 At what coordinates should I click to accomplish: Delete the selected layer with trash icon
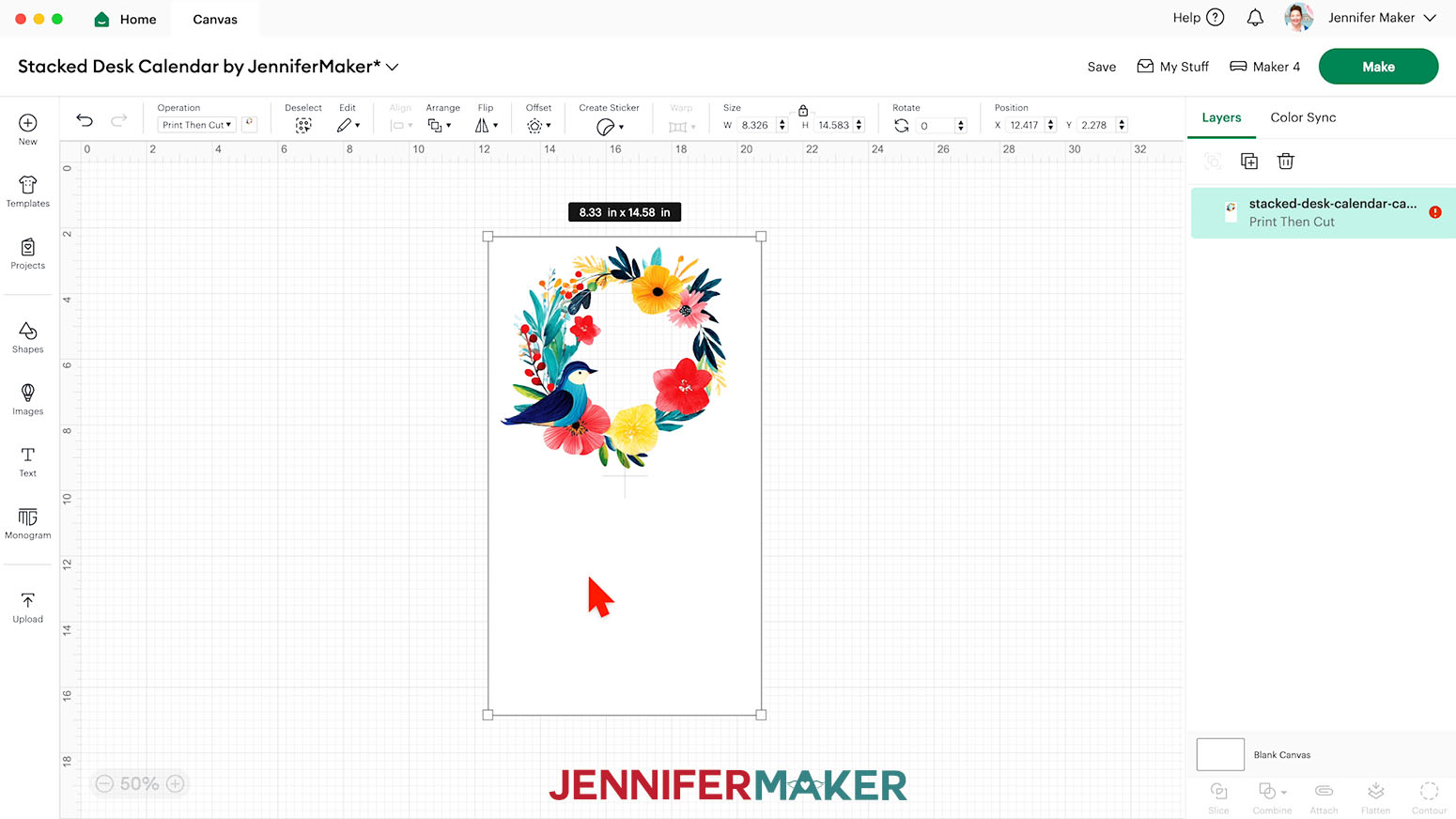point(1286,162)
